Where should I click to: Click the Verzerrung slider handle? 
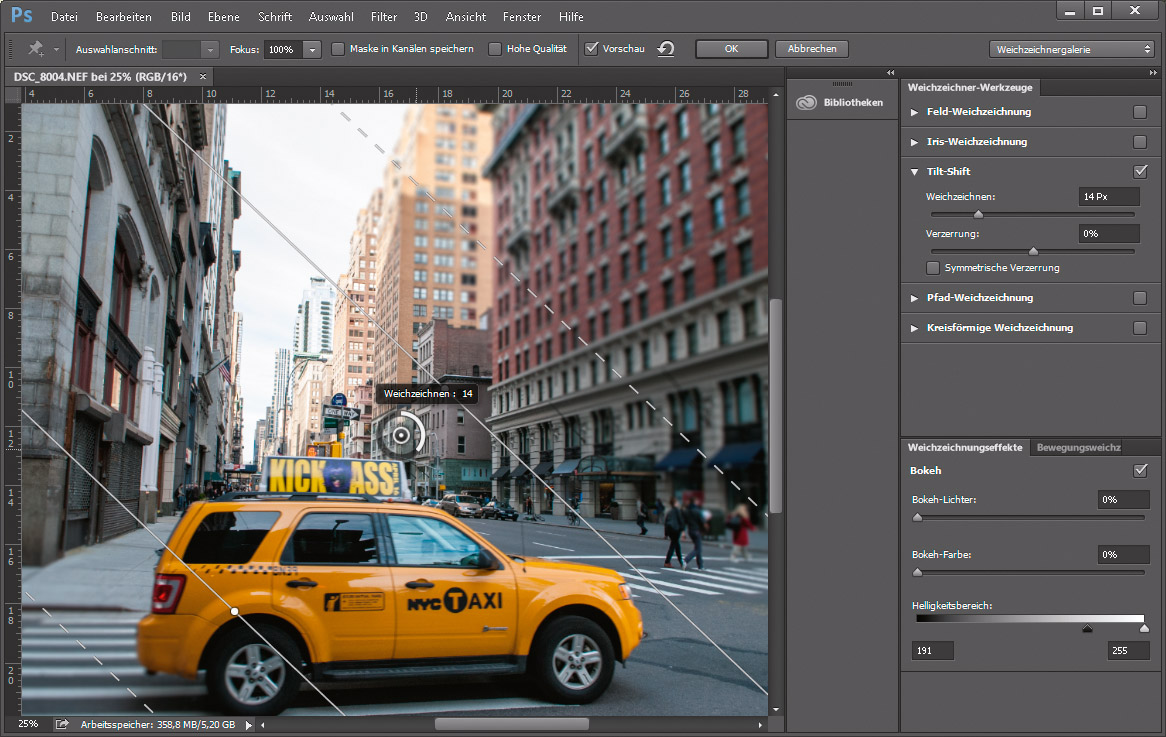click(x=1033, y=252)
